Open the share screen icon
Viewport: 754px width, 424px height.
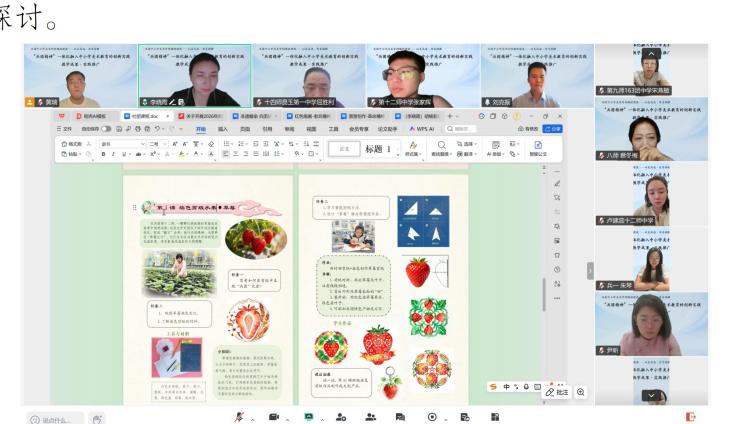tap(309, 417)
